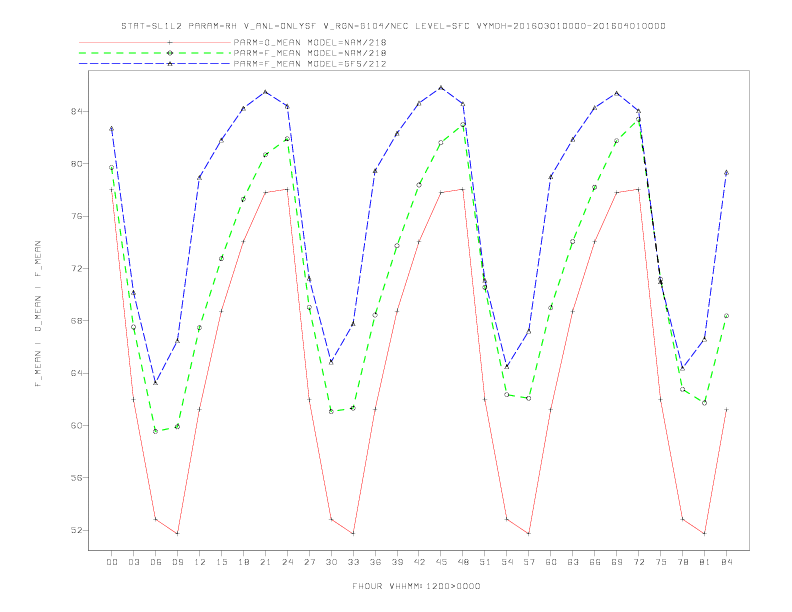Click green NAM circle marker at hour 30
The width and height of the screenshot is (792, 612).
[x=331, y=412]
